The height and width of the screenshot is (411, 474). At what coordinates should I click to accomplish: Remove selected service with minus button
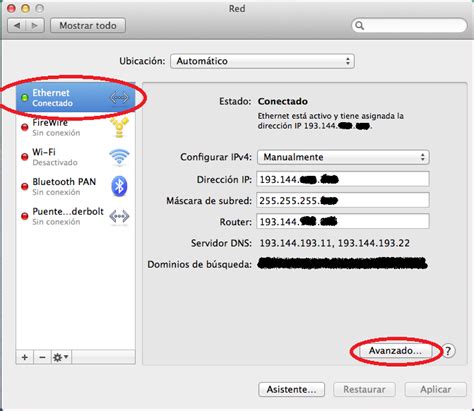pyautogui.click(x=42, y=357)
